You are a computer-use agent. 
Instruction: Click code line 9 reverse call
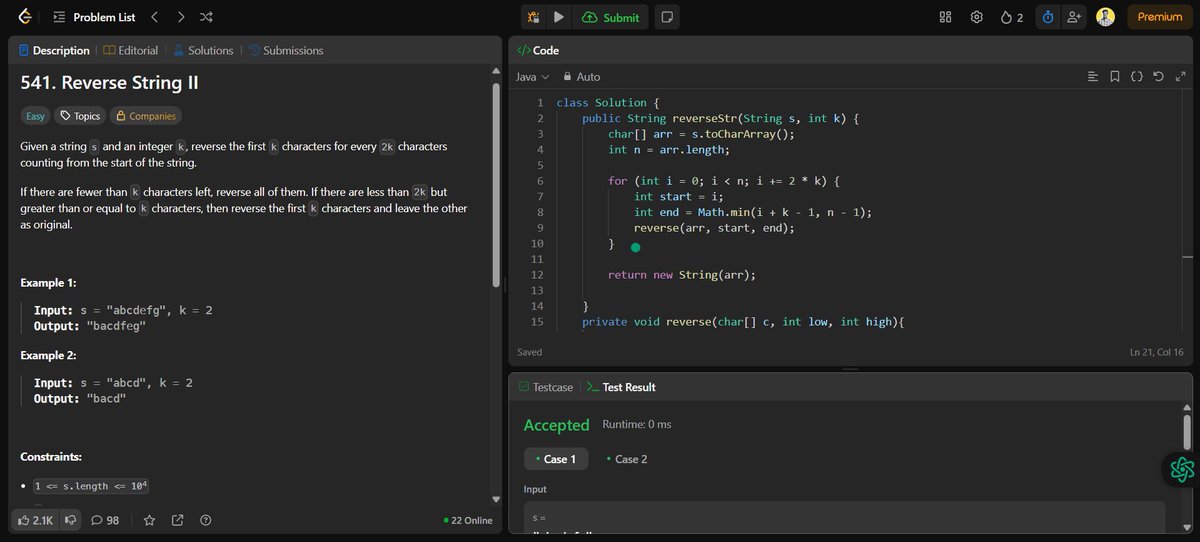click(x=714, y=227)
